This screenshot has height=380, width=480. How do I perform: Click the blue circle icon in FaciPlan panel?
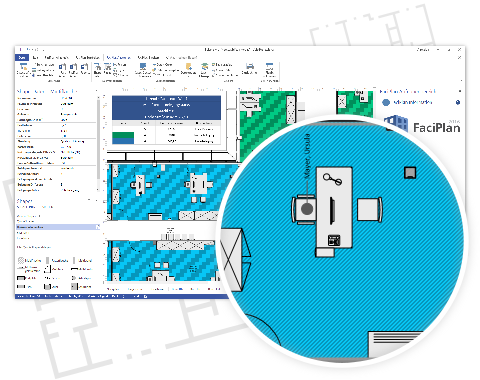pos(386,102)
